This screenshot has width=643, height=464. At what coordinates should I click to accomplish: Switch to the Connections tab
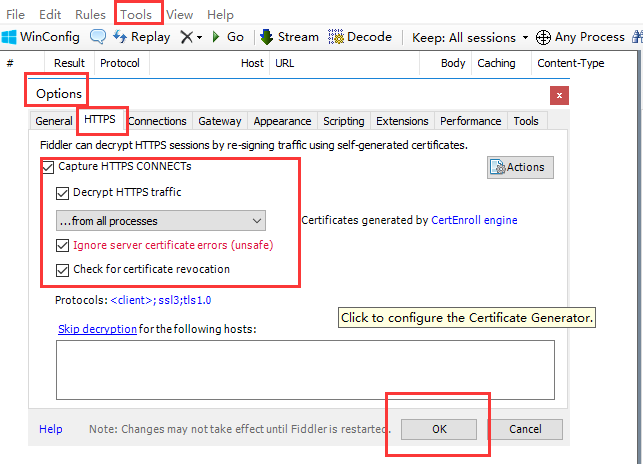point(157,121)
